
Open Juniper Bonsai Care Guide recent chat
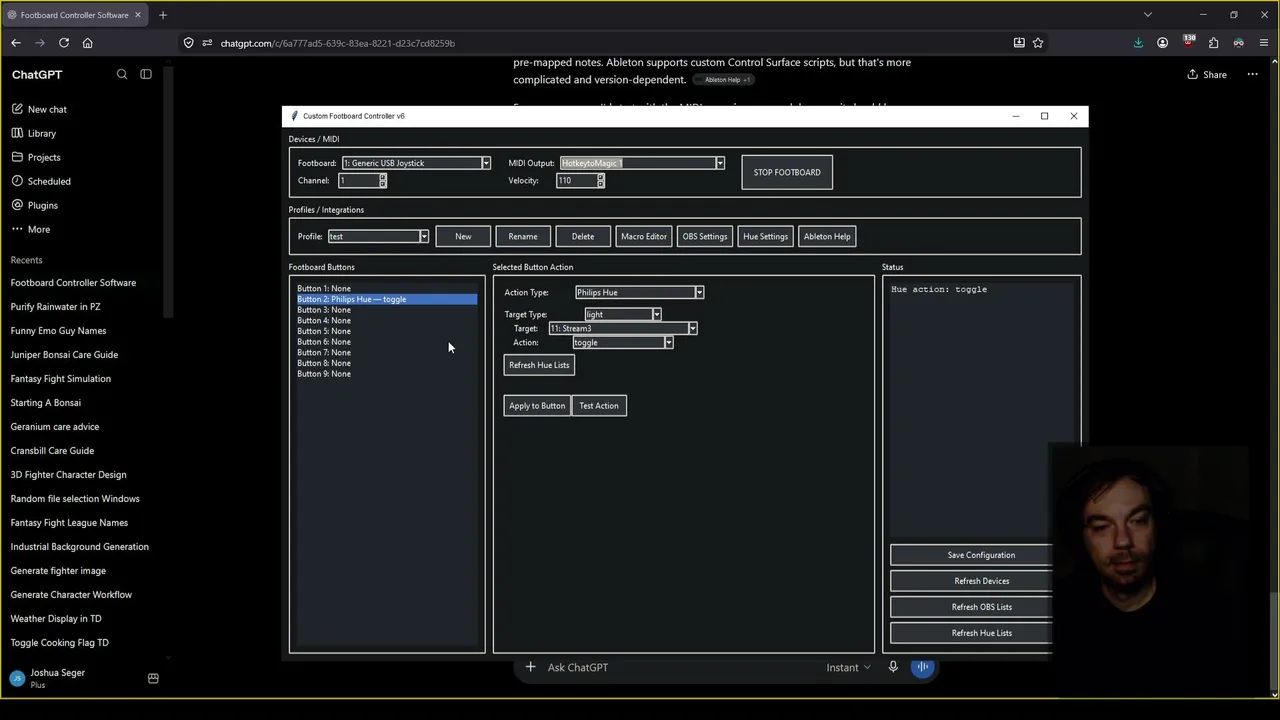pos(64,355)
